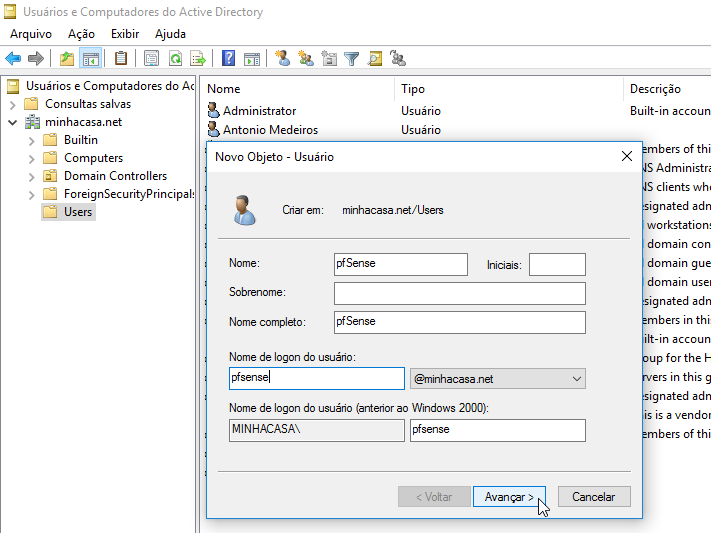The image size is (711, 533).
Task: Go up one level with folder icon
Action: coord(67,59)
